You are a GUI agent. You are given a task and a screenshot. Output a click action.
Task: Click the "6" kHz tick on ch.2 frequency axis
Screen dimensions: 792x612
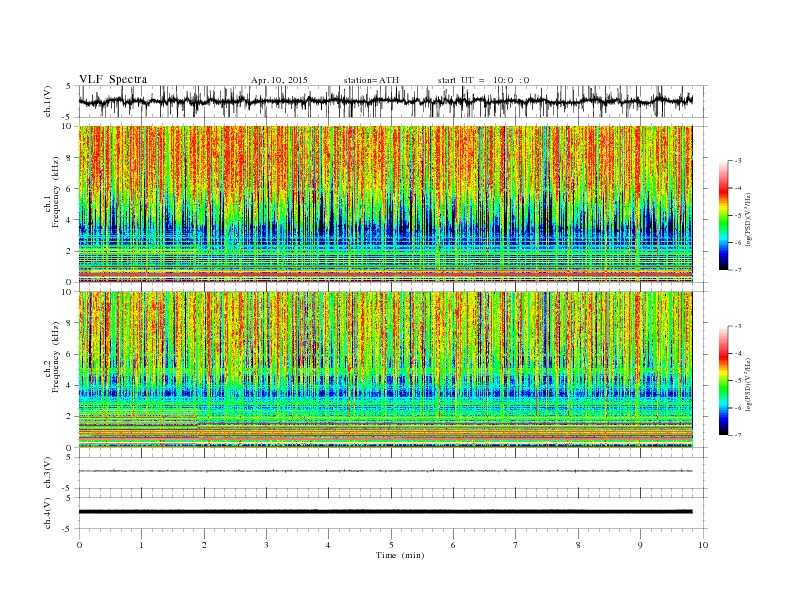coord(69,354)
